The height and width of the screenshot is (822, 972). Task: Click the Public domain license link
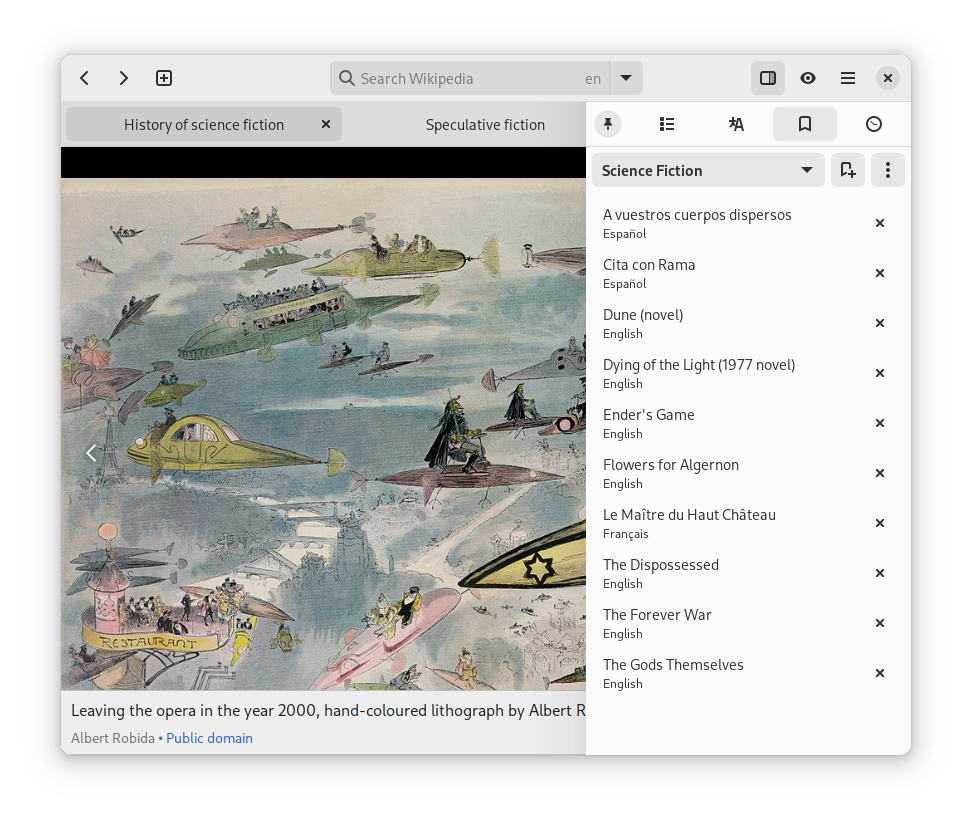pos(209,738)
